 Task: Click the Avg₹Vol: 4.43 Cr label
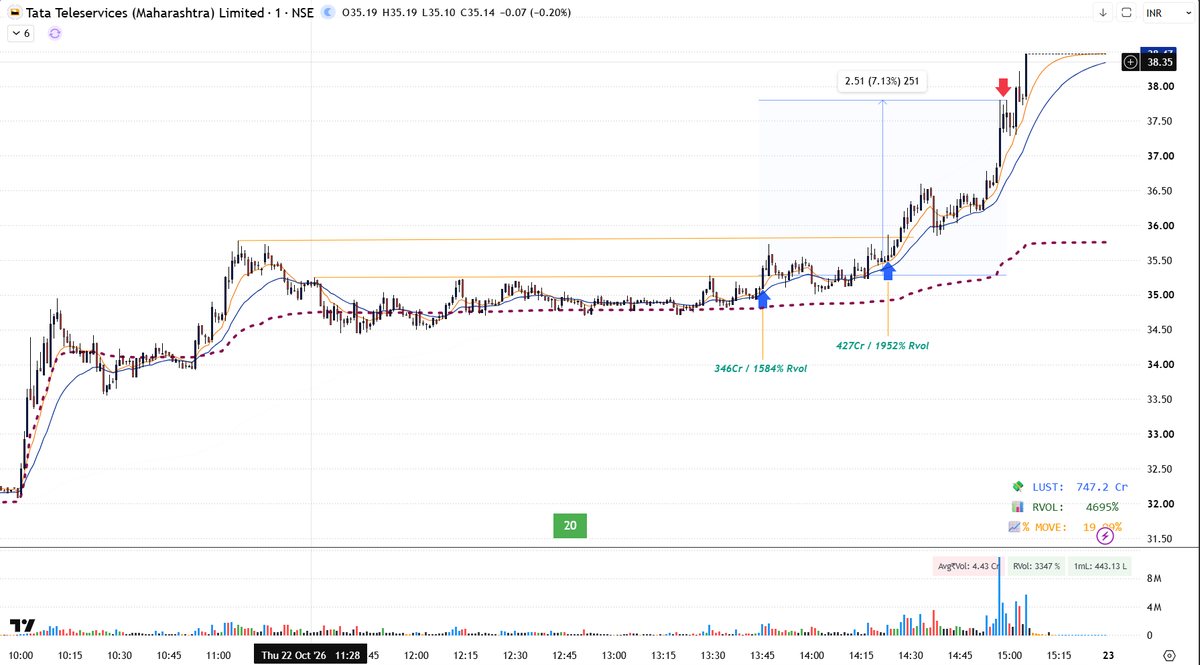tap(968, 566)
